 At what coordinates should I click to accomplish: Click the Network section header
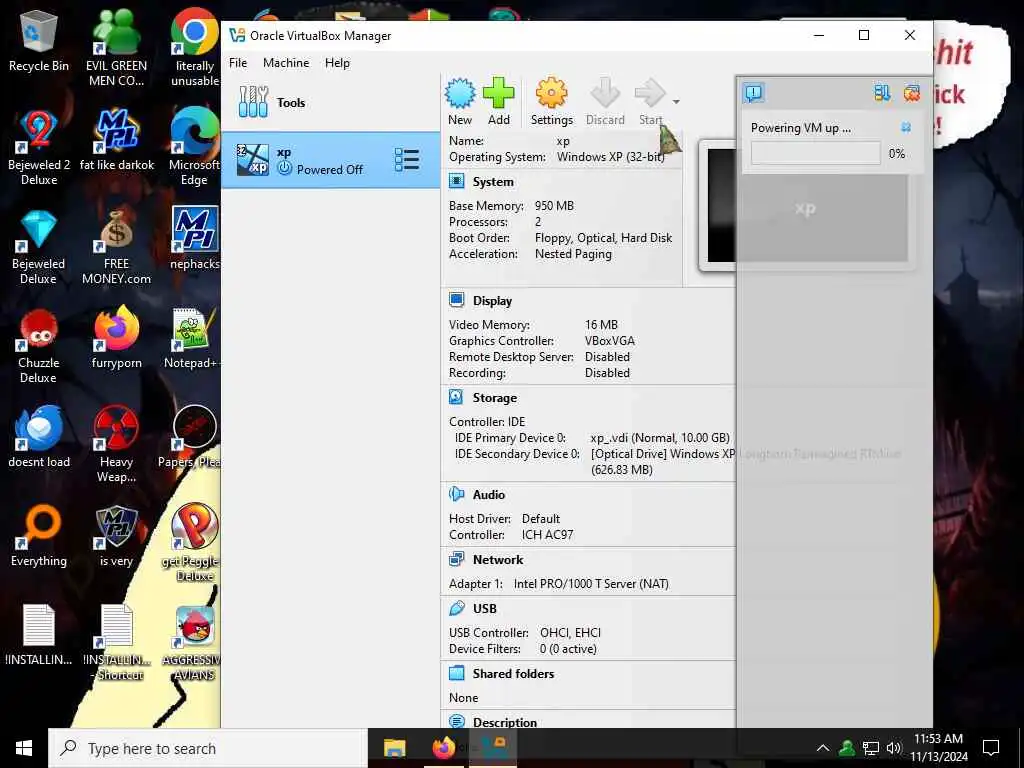coord(498,560)
